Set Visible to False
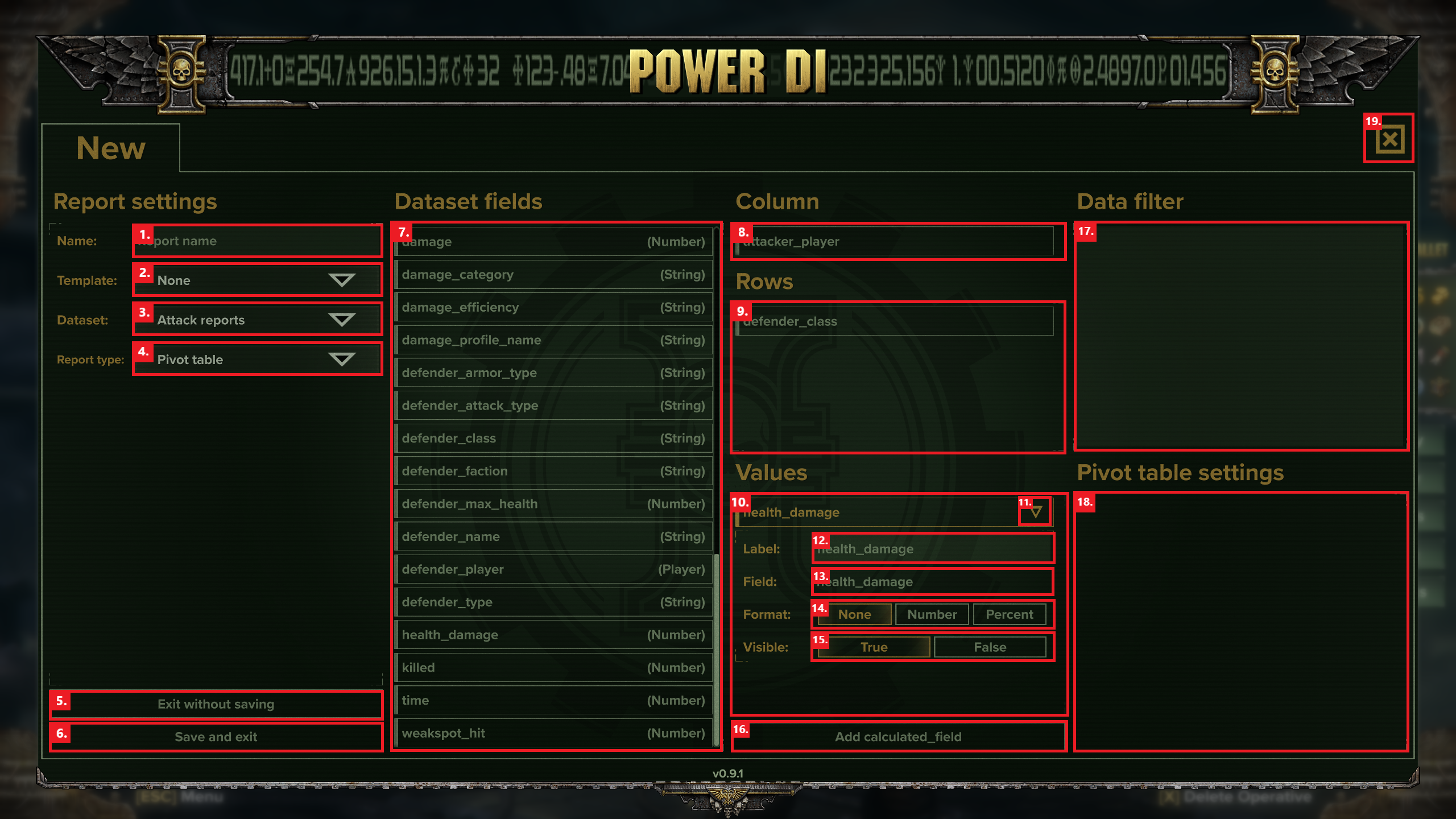 (990, 647)
